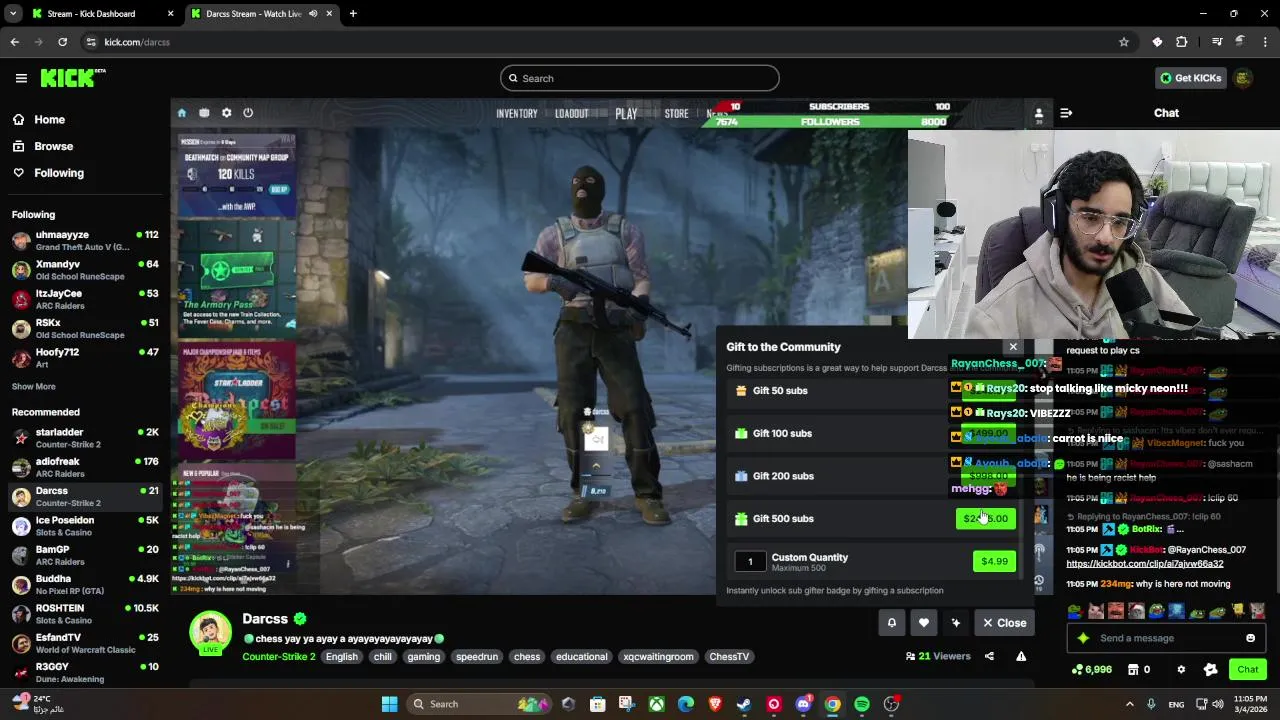Open Ice Poseidon recommended channel
Screen dimensions: 1280x720
(85, 526)
